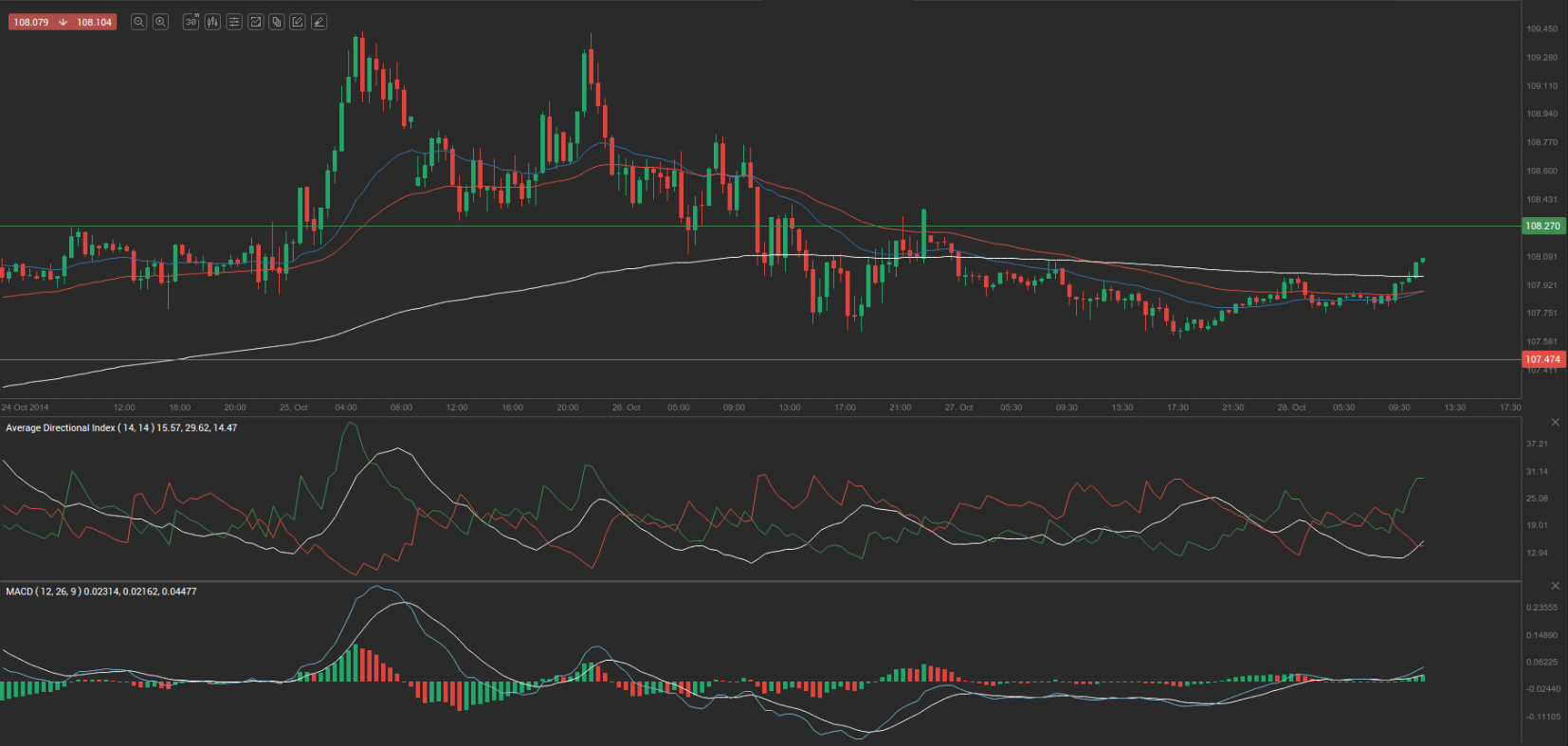Image resolution: width=1568 pixels, height=746 pixels.
Task: Close the Average Directional Index panel
Action: point(1555,422)
